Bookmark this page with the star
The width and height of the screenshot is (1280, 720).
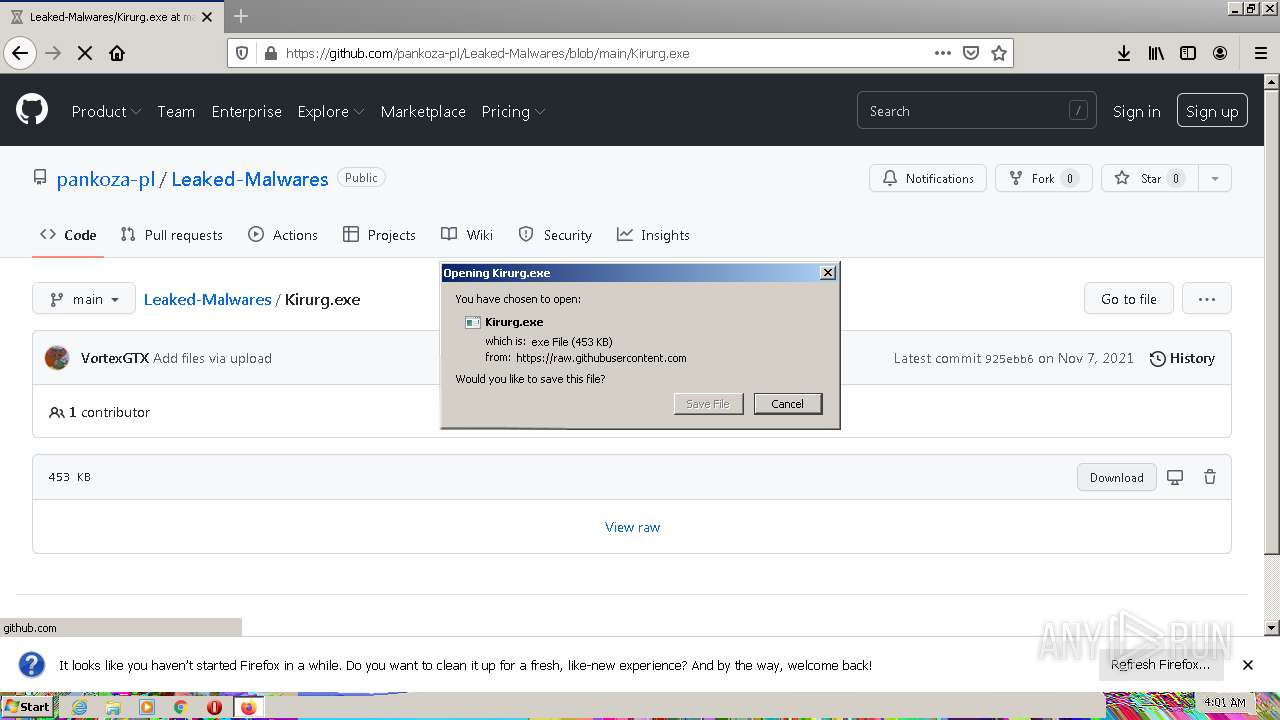[998, 53]
